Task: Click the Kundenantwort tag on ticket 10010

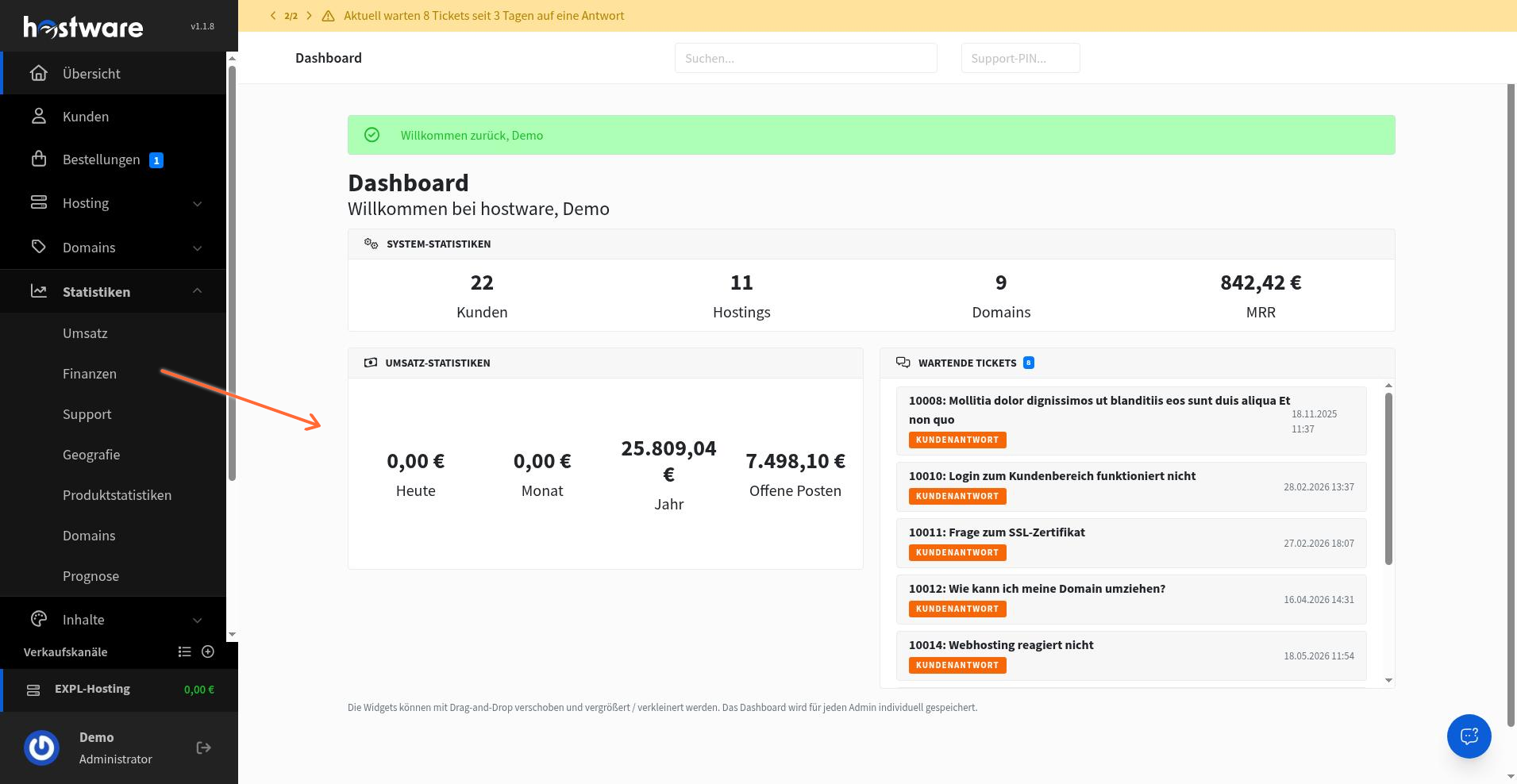Action: (957, 497)
